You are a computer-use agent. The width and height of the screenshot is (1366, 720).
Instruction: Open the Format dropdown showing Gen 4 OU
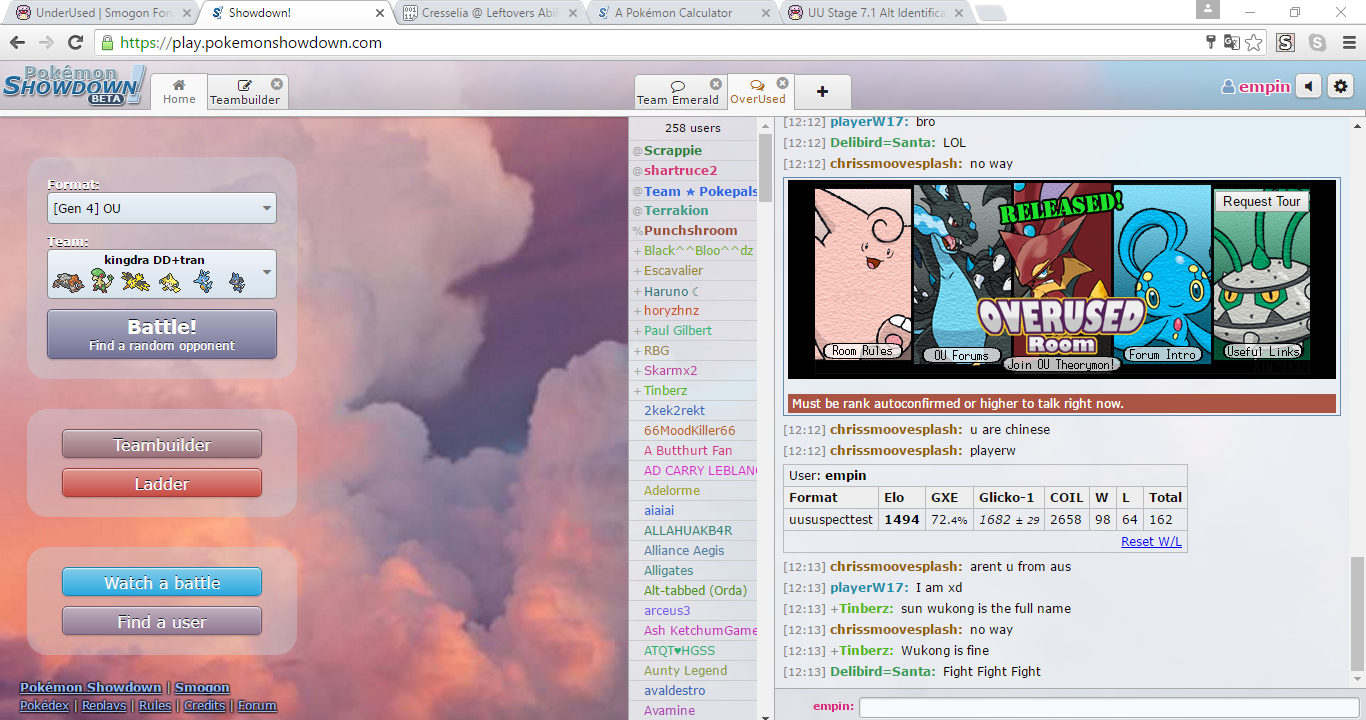coord(162,208)
